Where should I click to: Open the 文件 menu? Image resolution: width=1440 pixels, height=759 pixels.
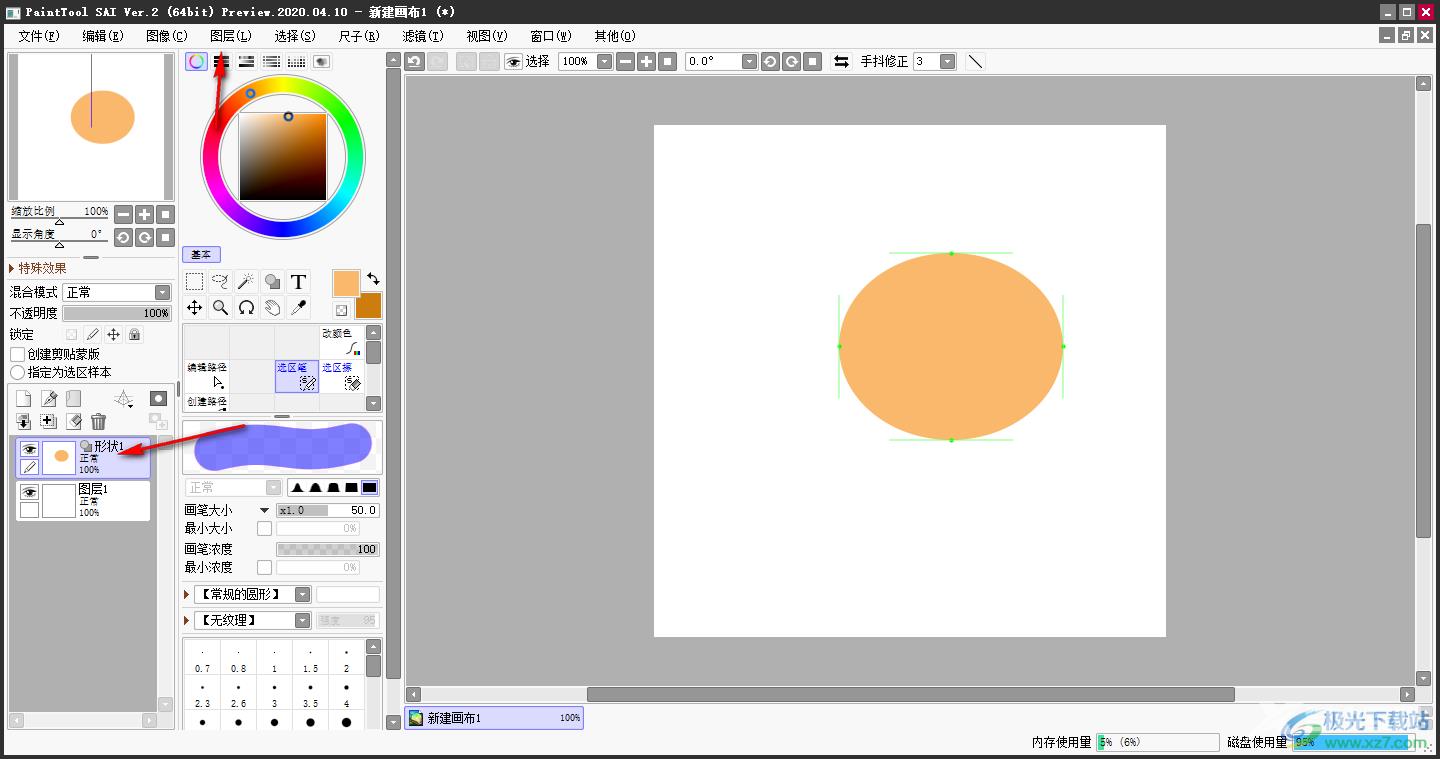[x=38, y=36]
